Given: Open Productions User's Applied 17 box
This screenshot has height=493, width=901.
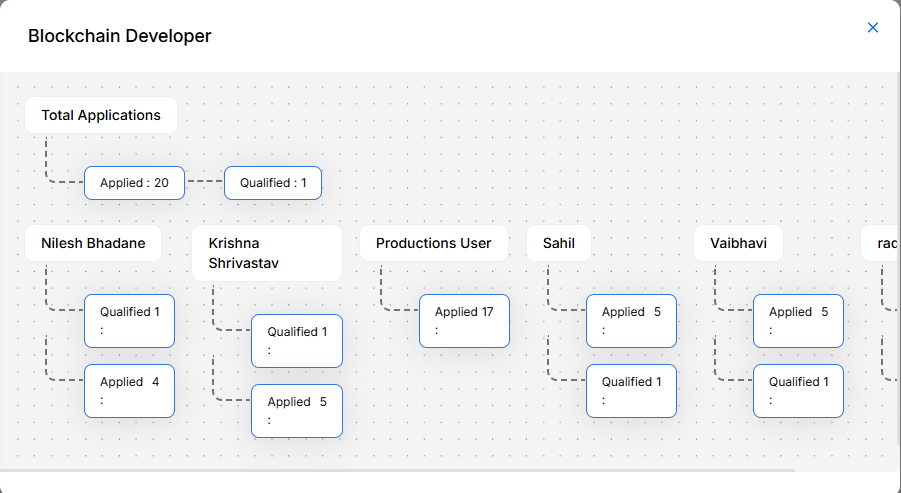Looking at the screenshot, I should pos(464,321).
